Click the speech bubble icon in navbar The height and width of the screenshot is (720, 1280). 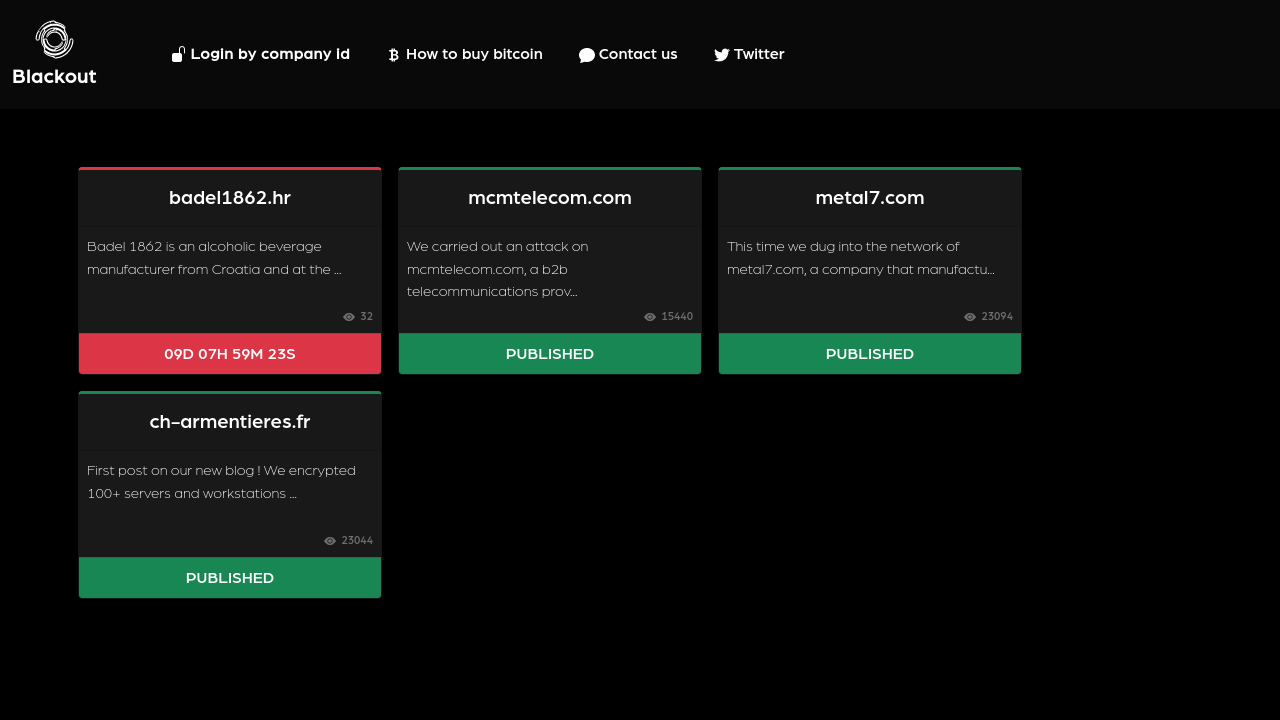pos(587,55)
